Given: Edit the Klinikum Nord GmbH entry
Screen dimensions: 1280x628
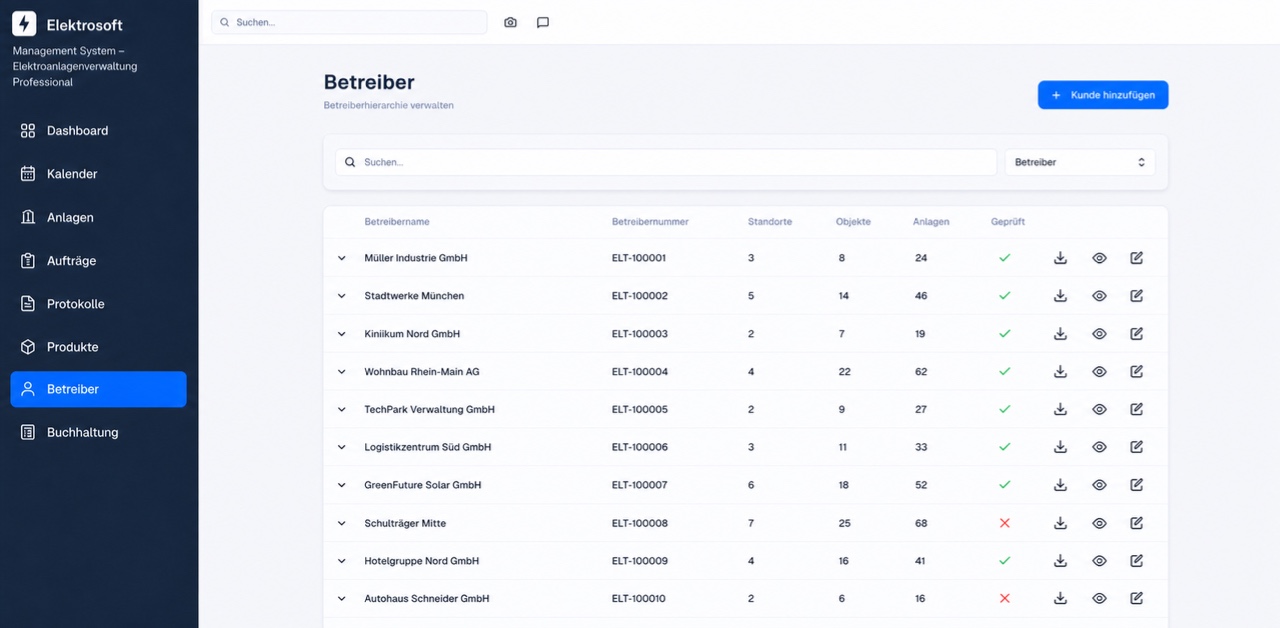Looking at the screenshot, I should click(1136, 334).
